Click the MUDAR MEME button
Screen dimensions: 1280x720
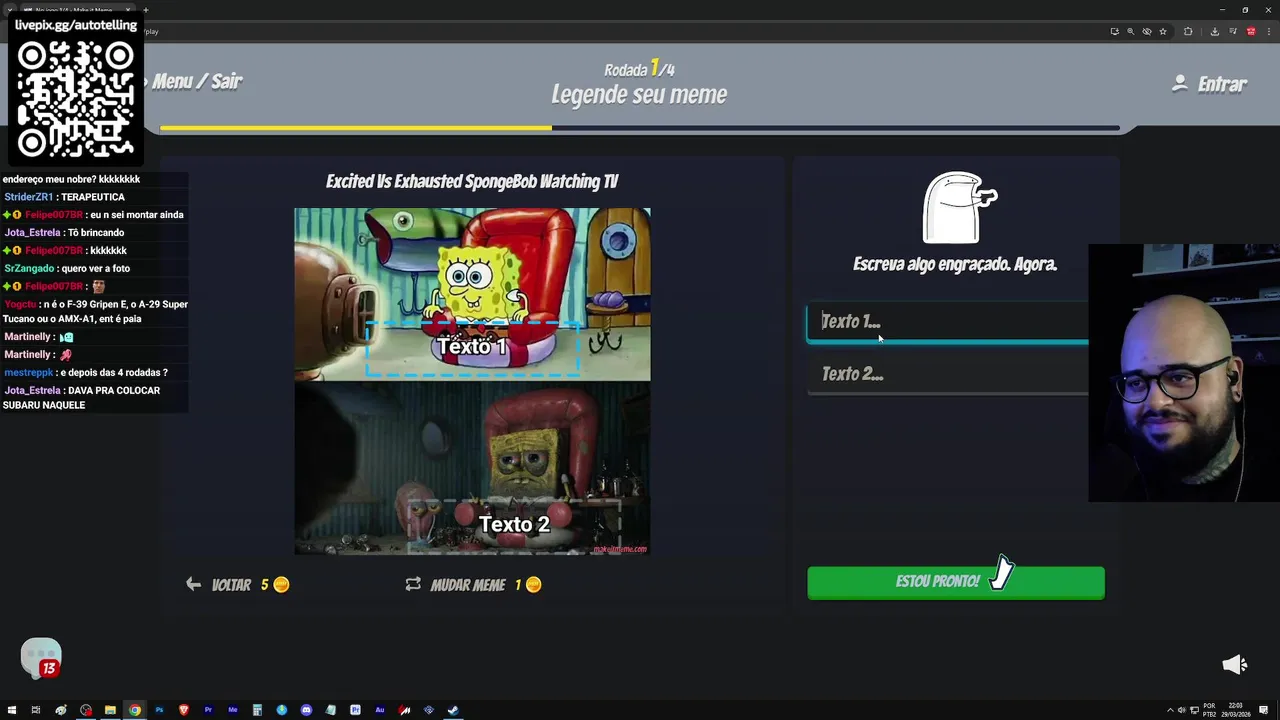coord(473,585)
